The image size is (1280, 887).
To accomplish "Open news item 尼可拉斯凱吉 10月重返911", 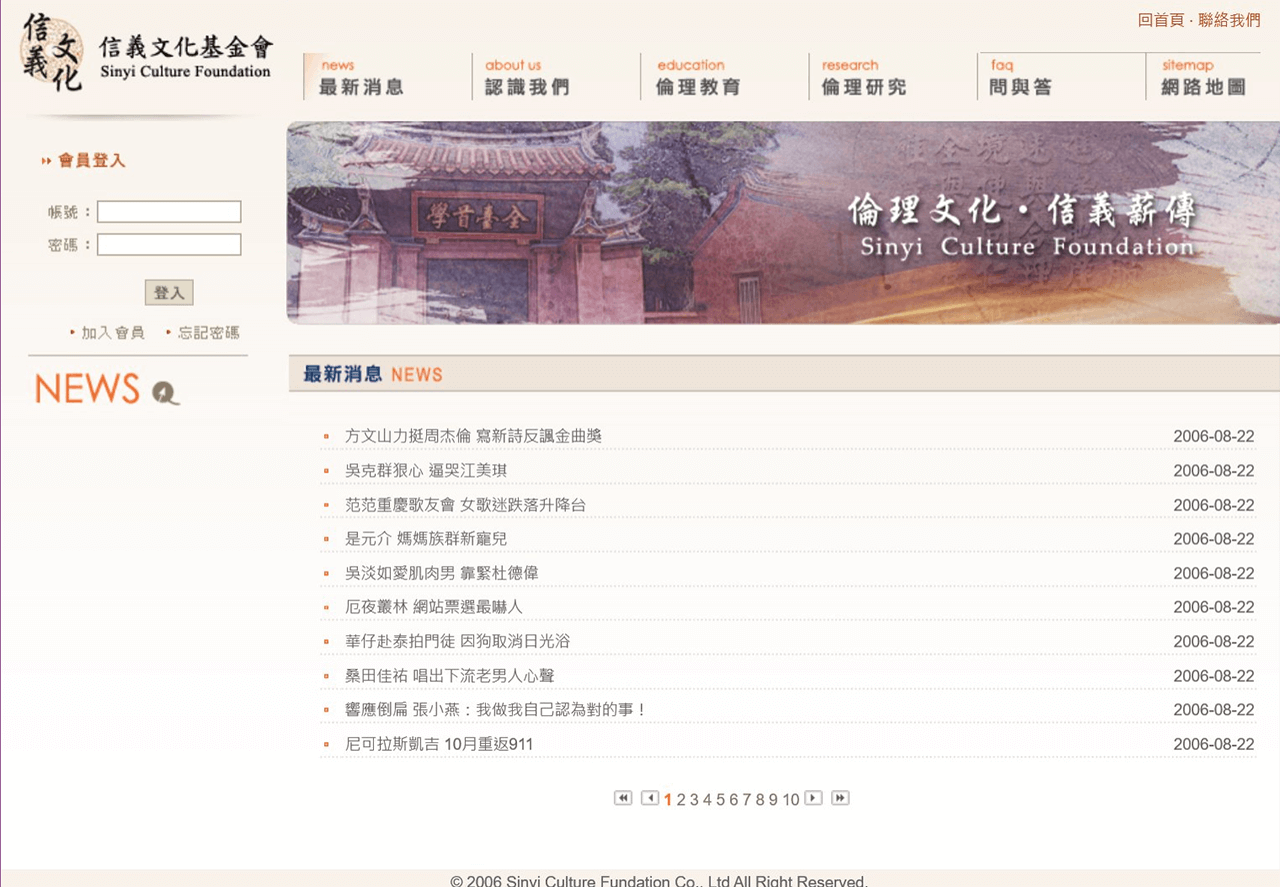I will click(x=439, y=744).
